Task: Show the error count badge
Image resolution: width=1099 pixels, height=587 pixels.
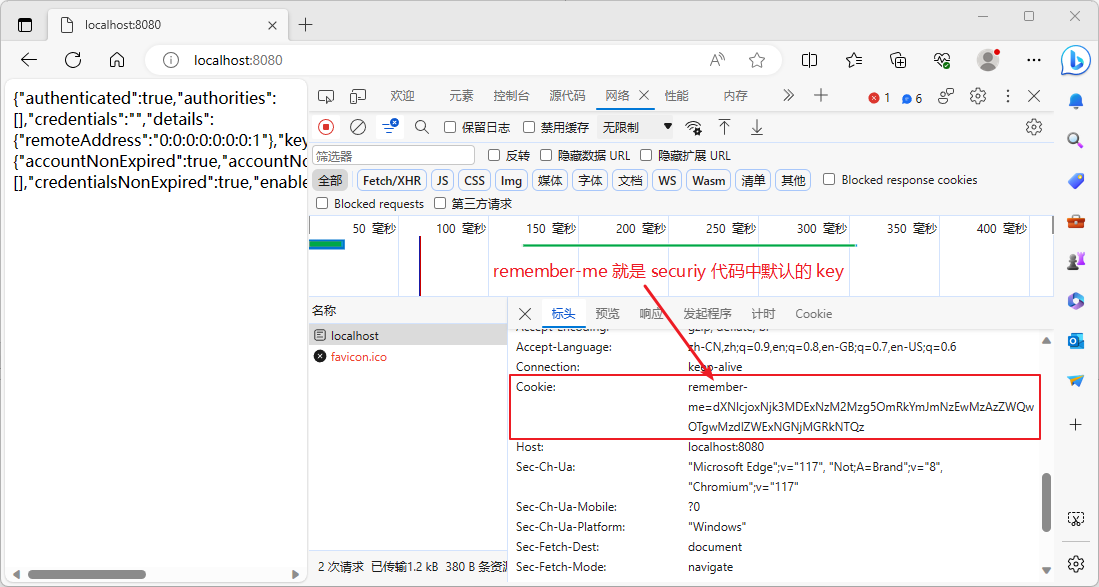Action: tap(879, 98)
